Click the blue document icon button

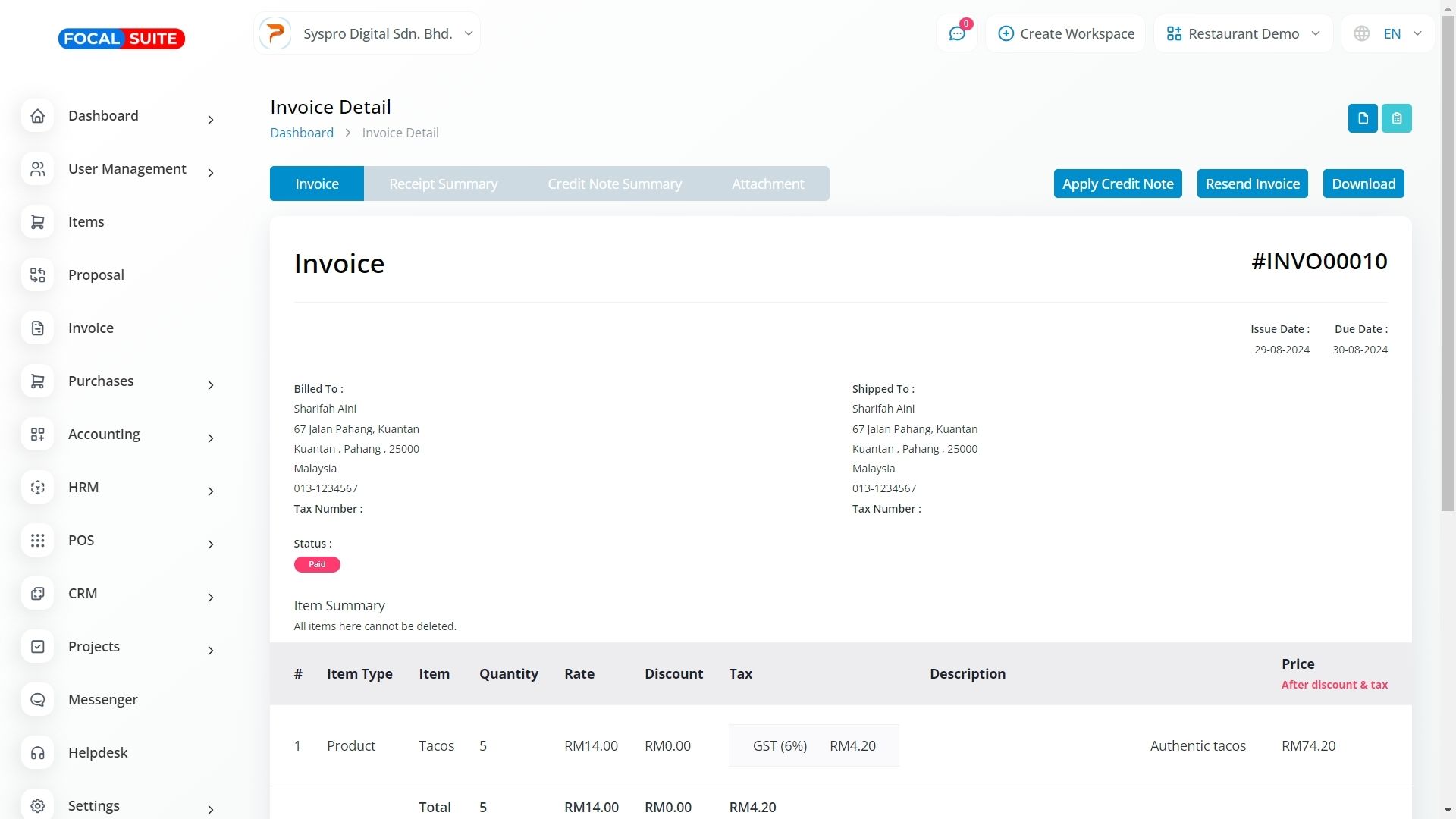[1363, 118]
